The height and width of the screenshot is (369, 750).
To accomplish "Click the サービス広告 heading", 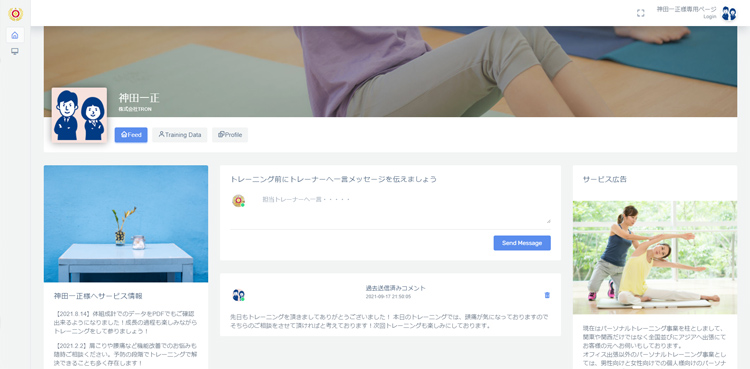I will click(x=605, y=179).
